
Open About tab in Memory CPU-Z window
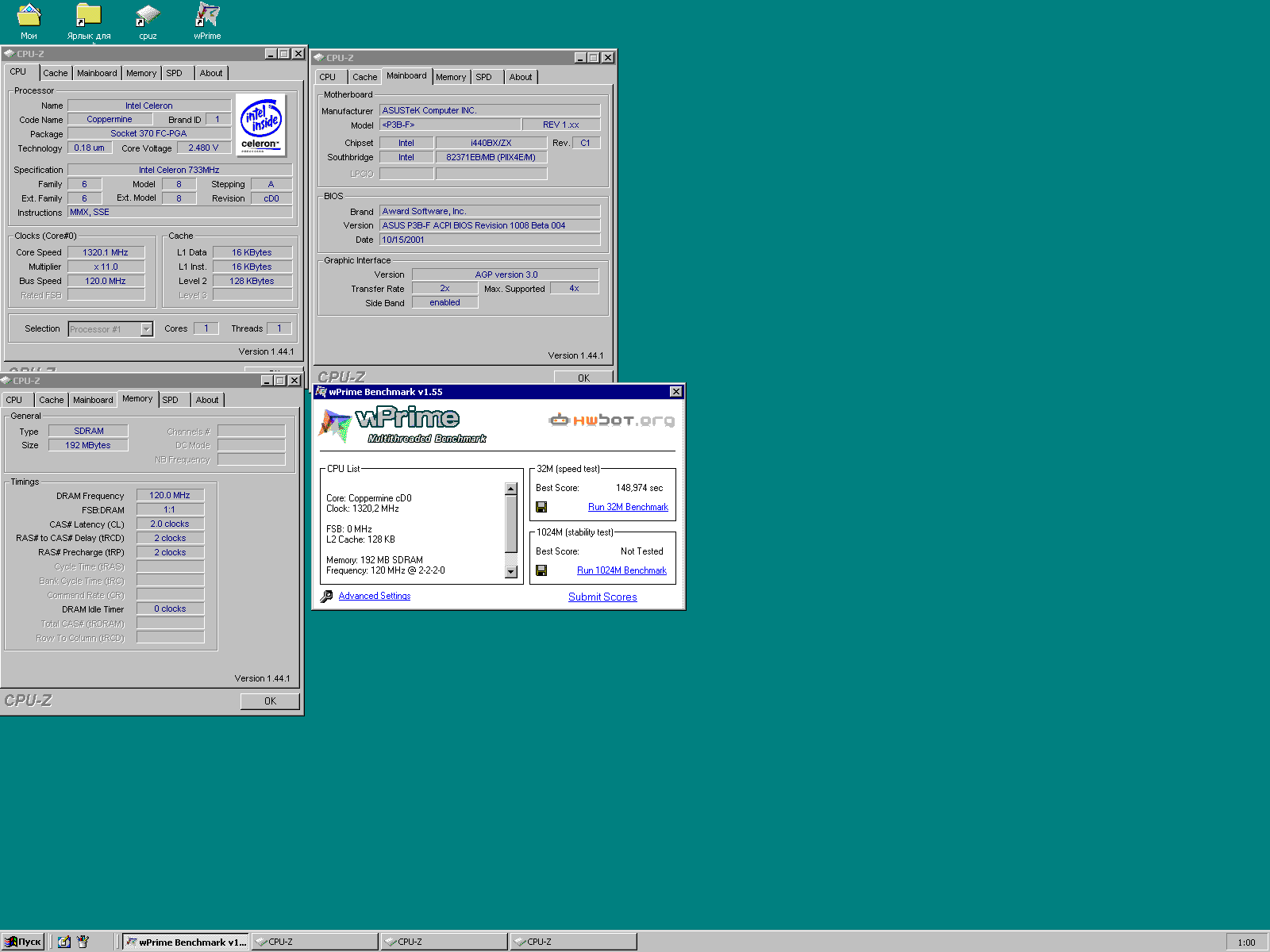pos(207,400)
